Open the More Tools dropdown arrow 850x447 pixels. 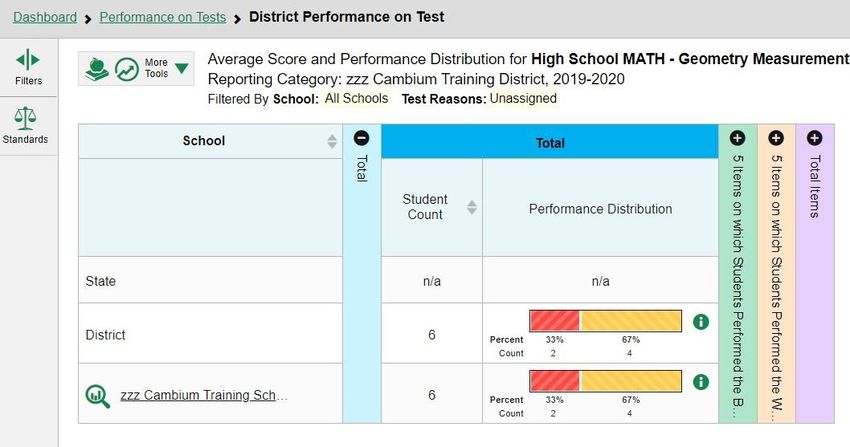182,68
